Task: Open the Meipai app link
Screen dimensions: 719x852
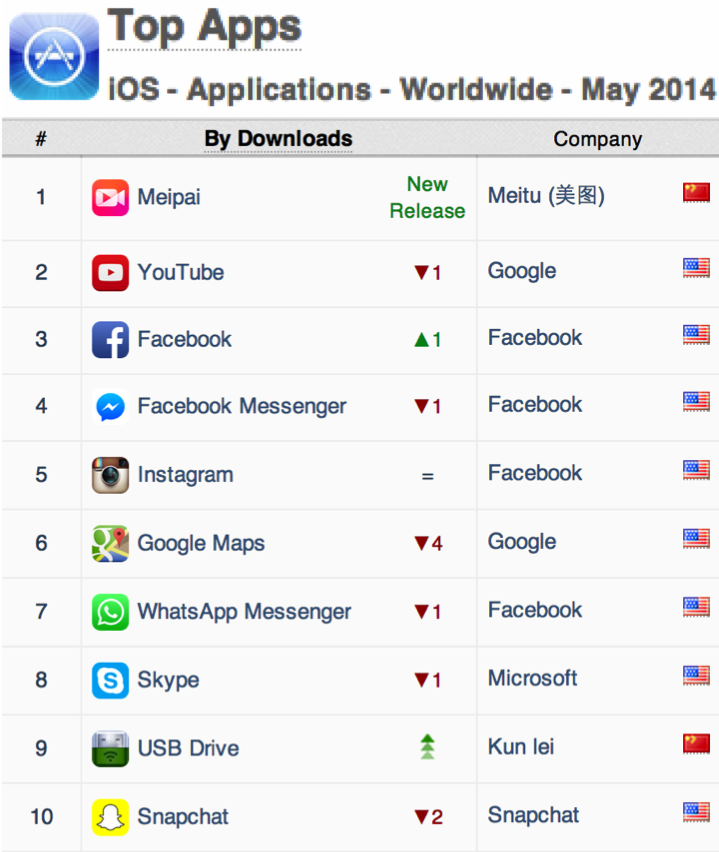Action: (169, 197)
